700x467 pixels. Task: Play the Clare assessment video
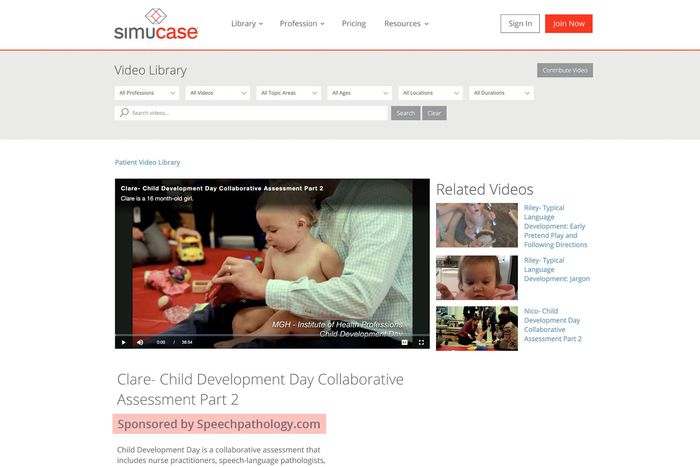[x=124, y=342]
